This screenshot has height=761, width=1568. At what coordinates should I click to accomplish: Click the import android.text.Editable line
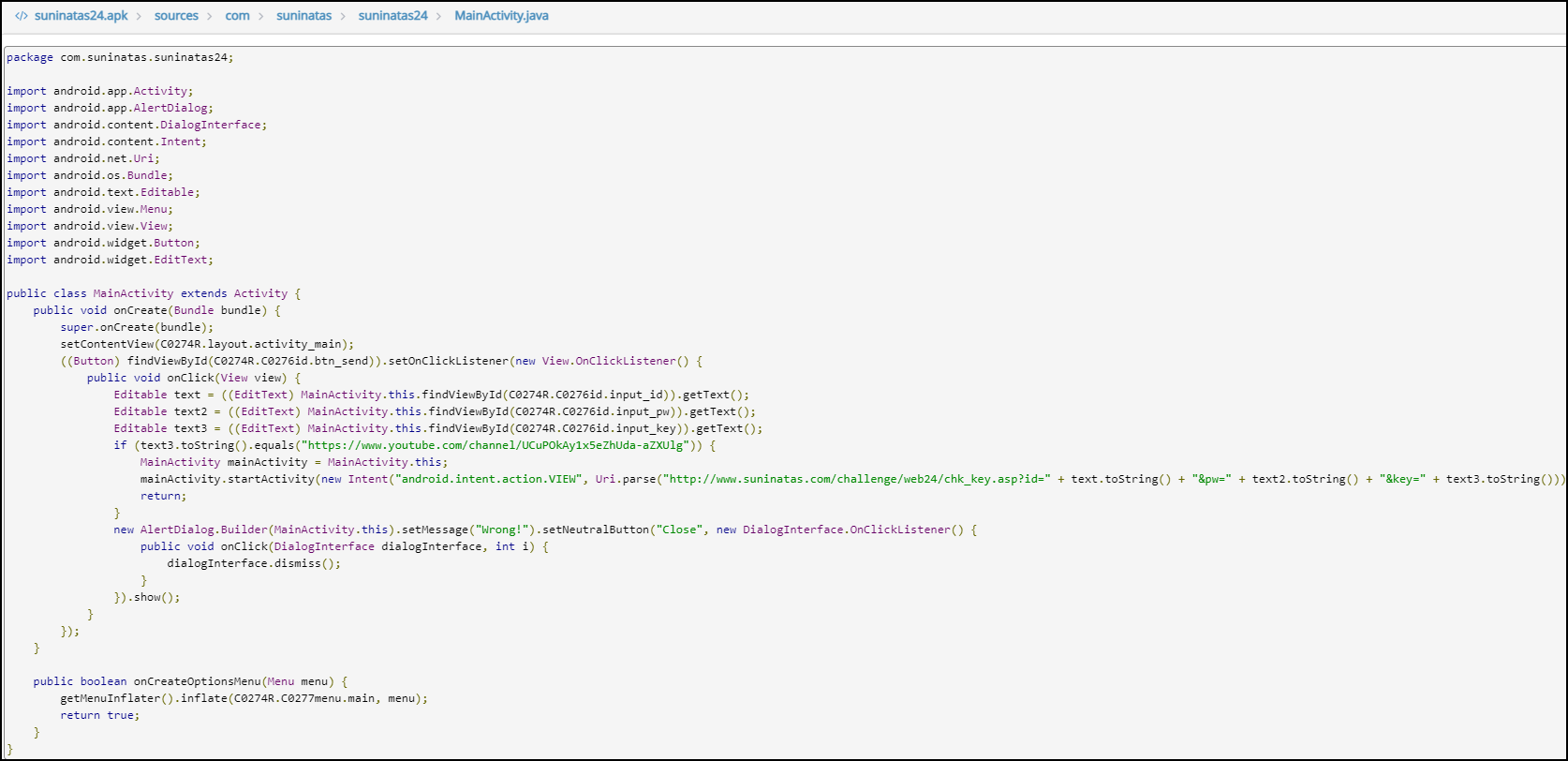point(103,192)
